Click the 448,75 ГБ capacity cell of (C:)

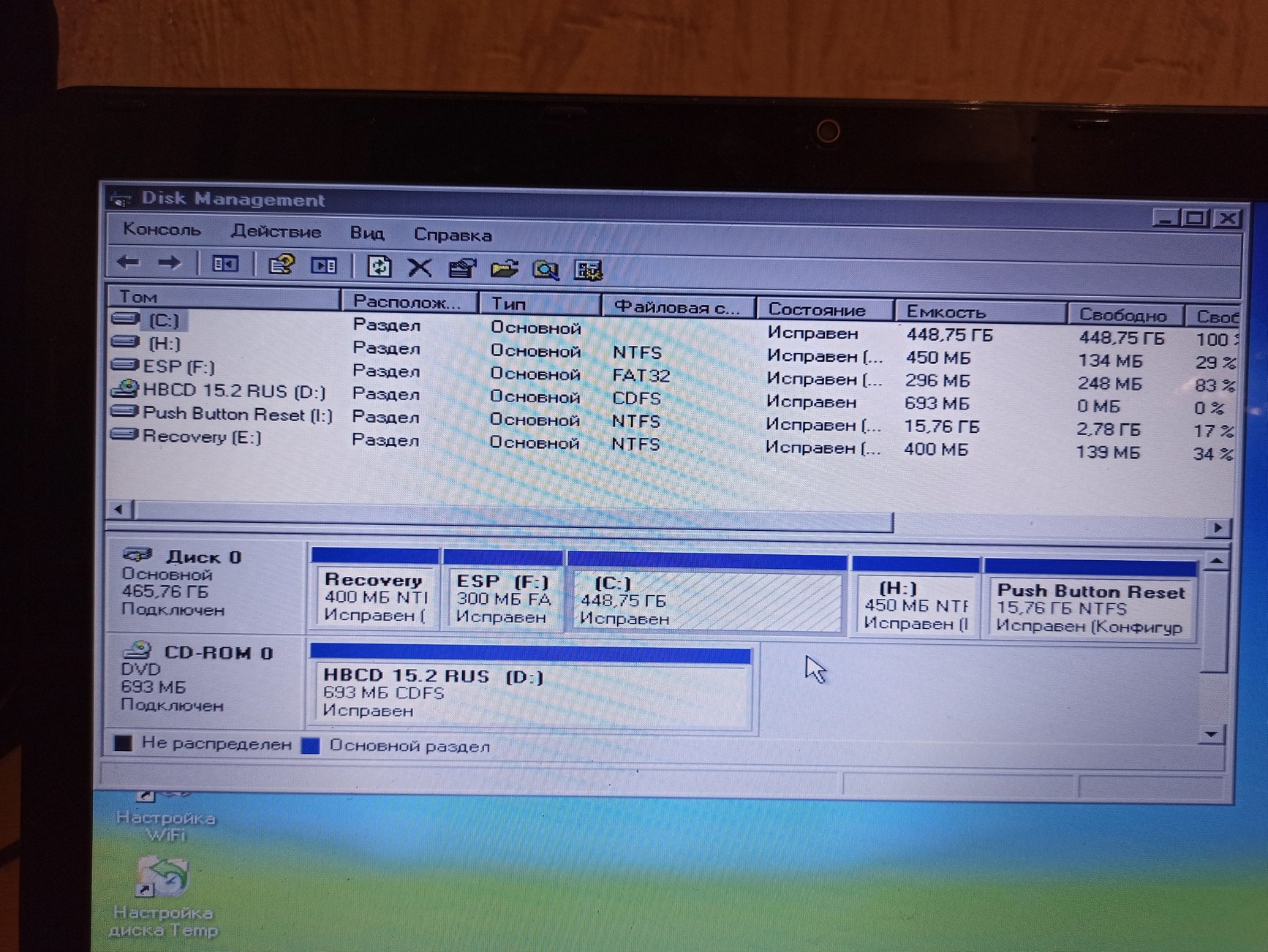coord(950,335)
